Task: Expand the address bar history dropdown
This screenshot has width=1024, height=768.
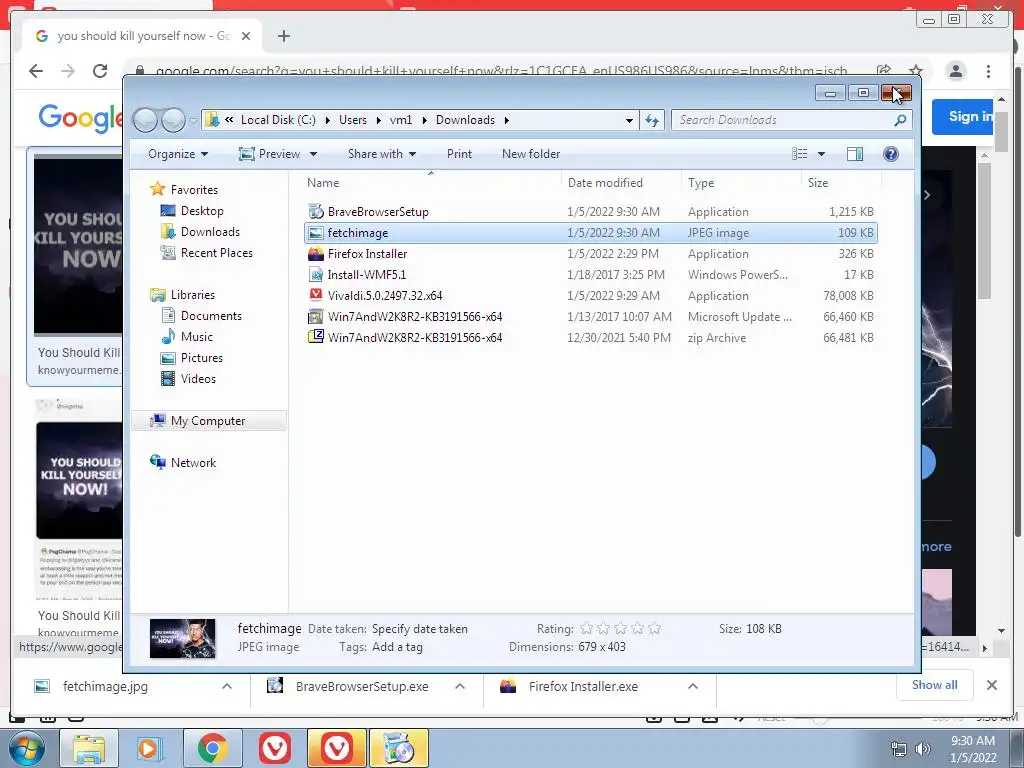Action: [x=629, y=120]
